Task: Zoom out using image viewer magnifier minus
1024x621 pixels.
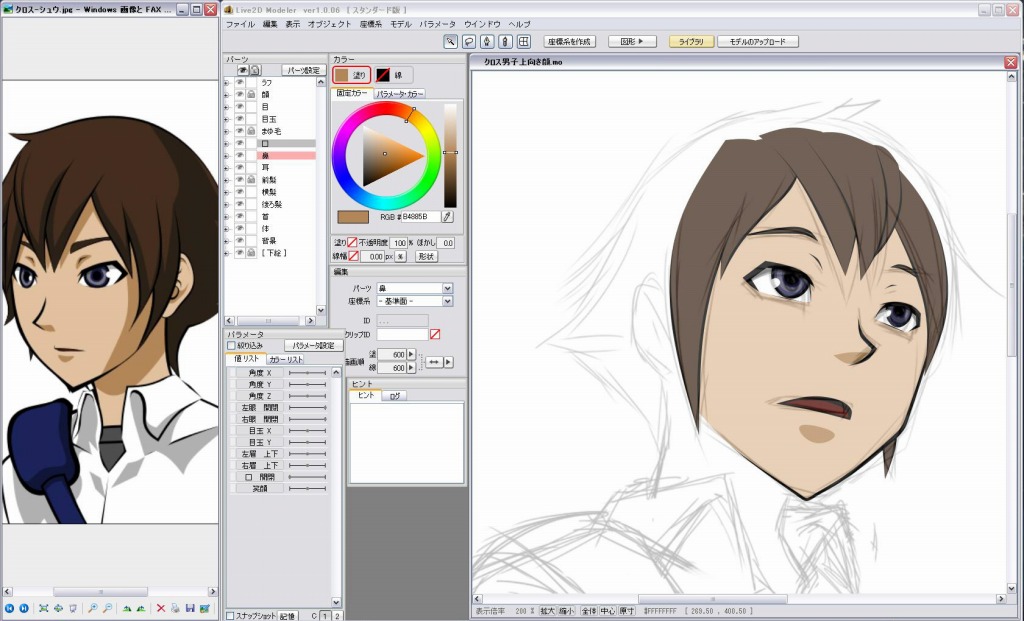Action: coord(107,608)
